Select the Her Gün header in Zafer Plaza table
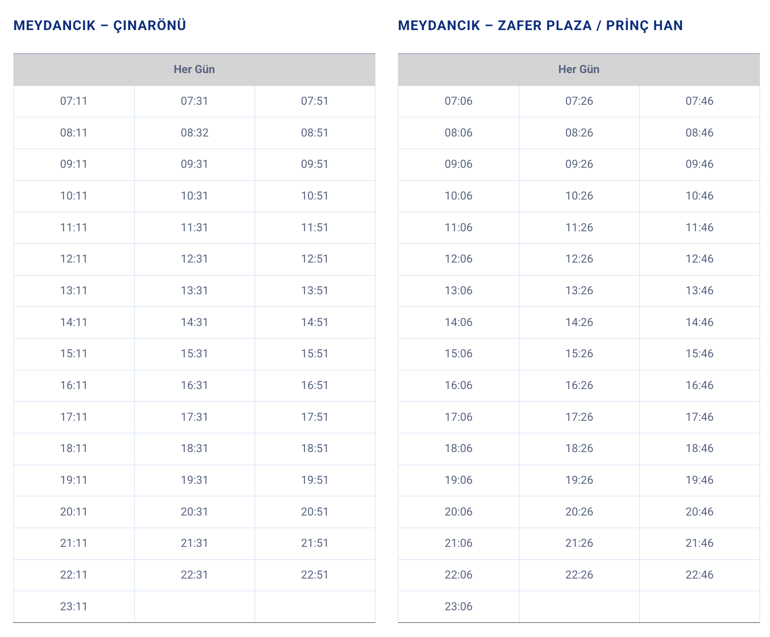Screen dimensions: 770x637 (578, 69)
